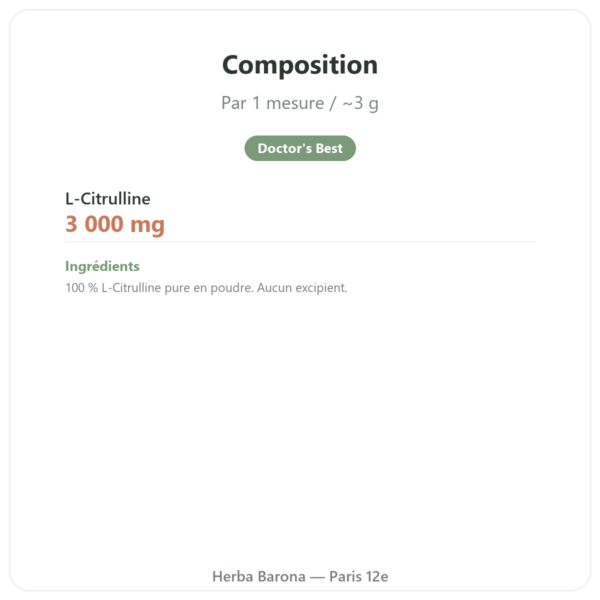This screenshot has width=600, height=600.
Task: Click empty card area below ingredients
Action: 300,421
